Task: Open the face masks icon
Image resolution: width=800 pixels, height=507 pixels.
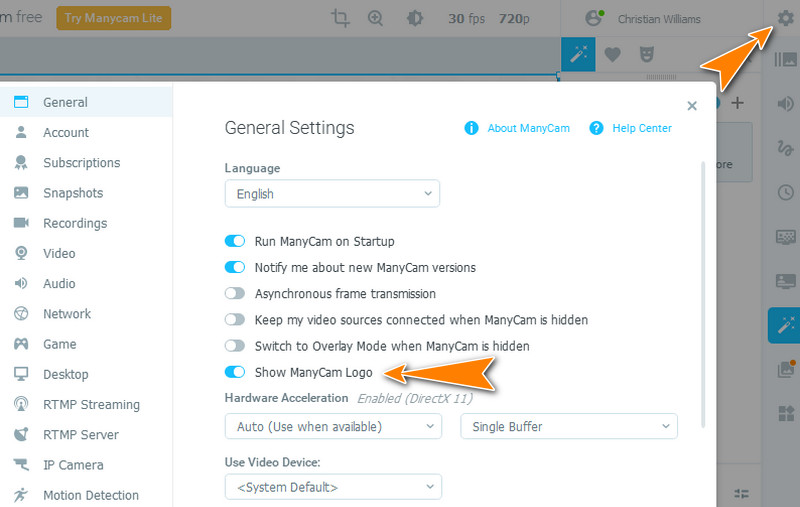Action: 645,55
